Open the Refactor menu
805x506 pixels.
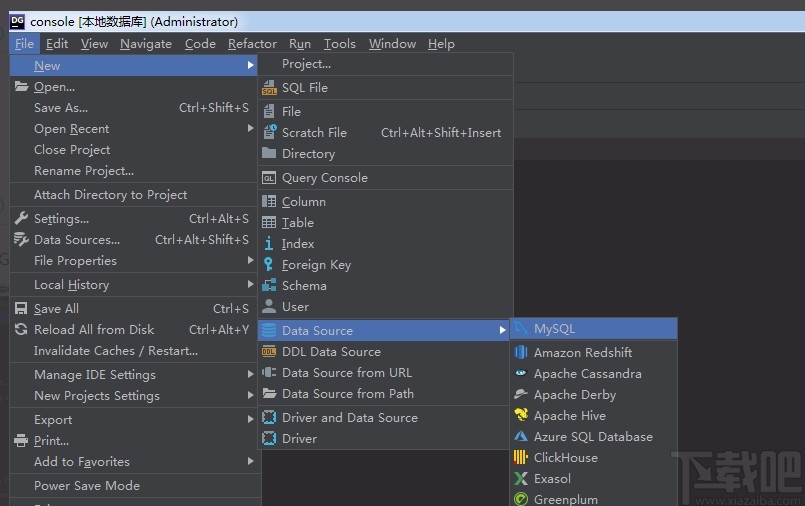coord(252,43)
